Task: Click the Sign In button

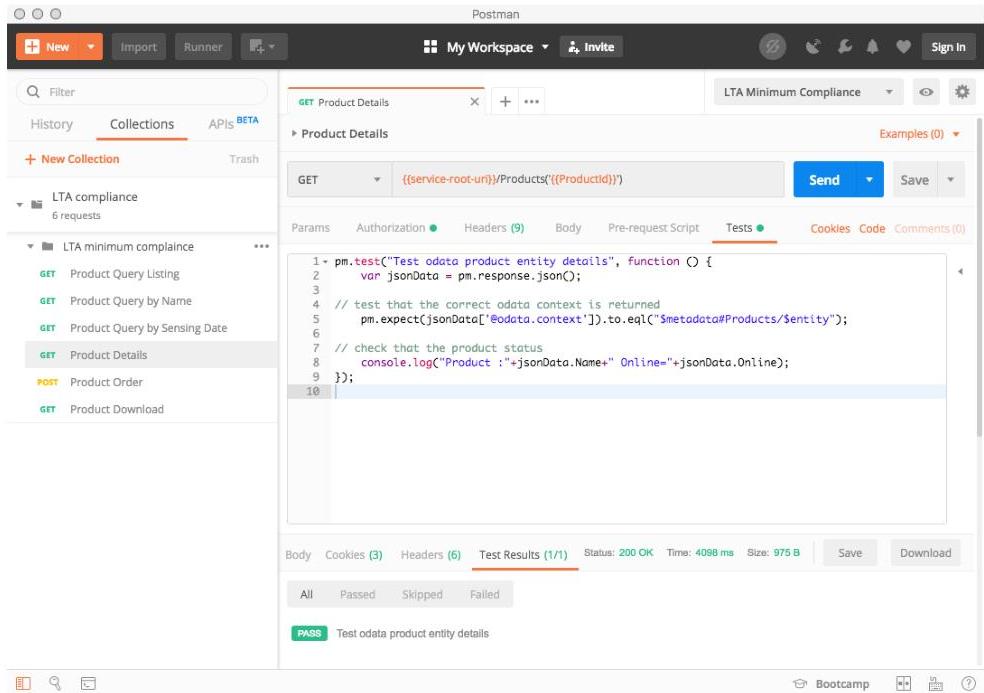Action: (x=948, y=47)
